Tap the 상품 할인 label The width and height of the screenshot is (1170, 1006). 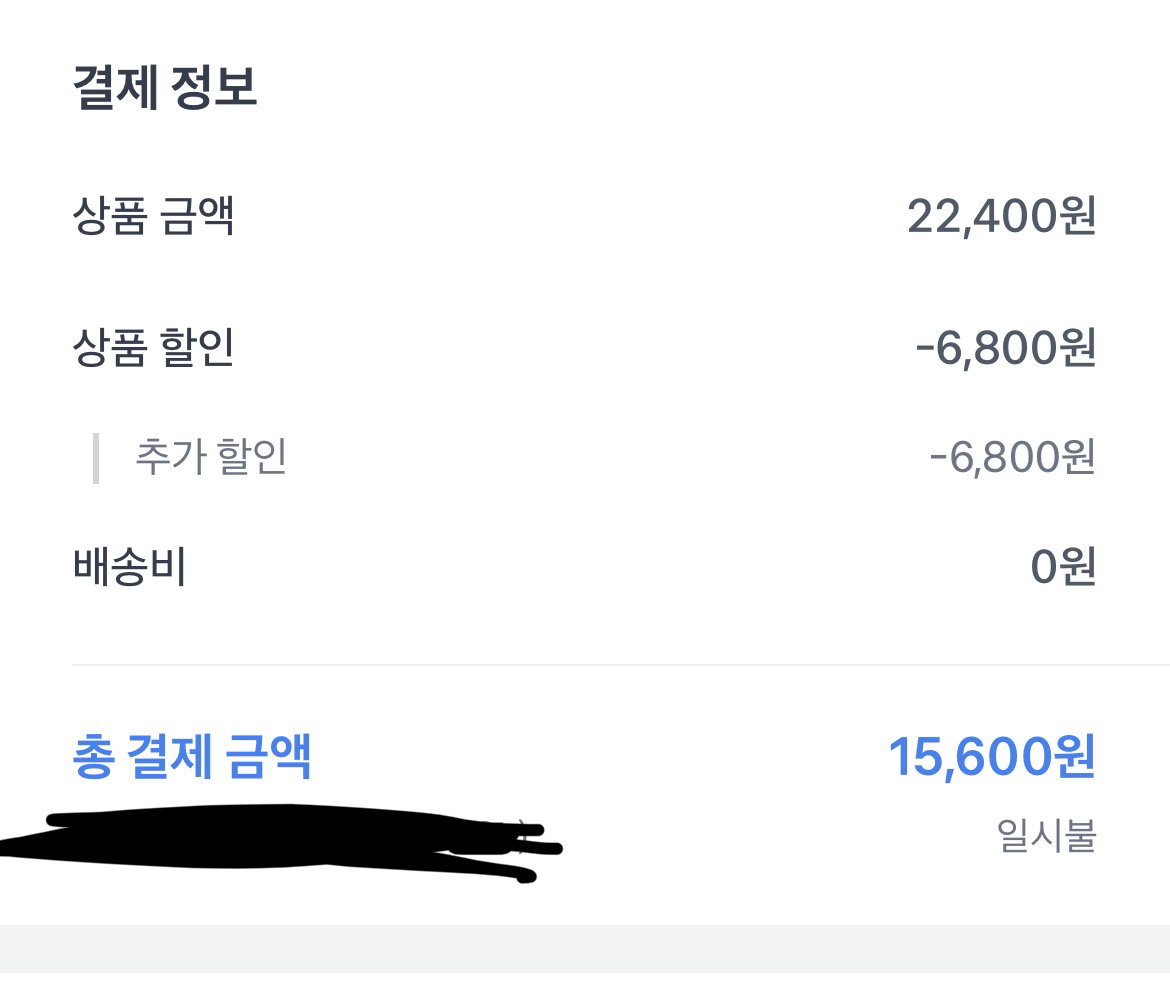pyautogui.click(x=154, y=348)
